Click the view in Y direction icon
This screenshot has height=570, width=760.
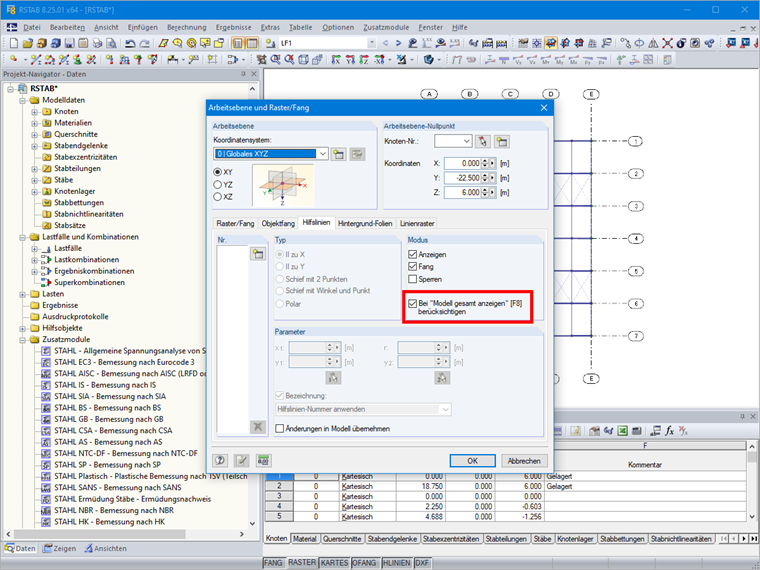350,60
